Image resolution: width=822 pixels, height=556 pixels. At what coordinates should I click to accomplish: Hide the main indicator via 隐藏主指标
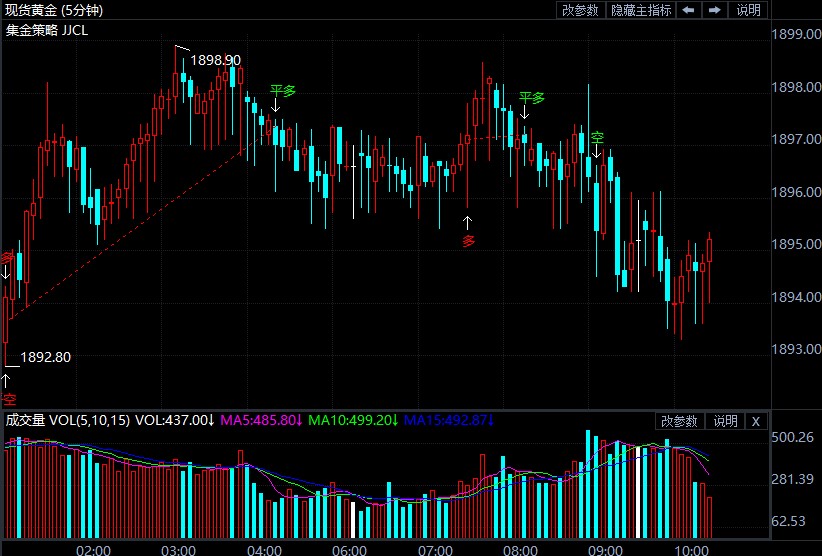(640, 10)
